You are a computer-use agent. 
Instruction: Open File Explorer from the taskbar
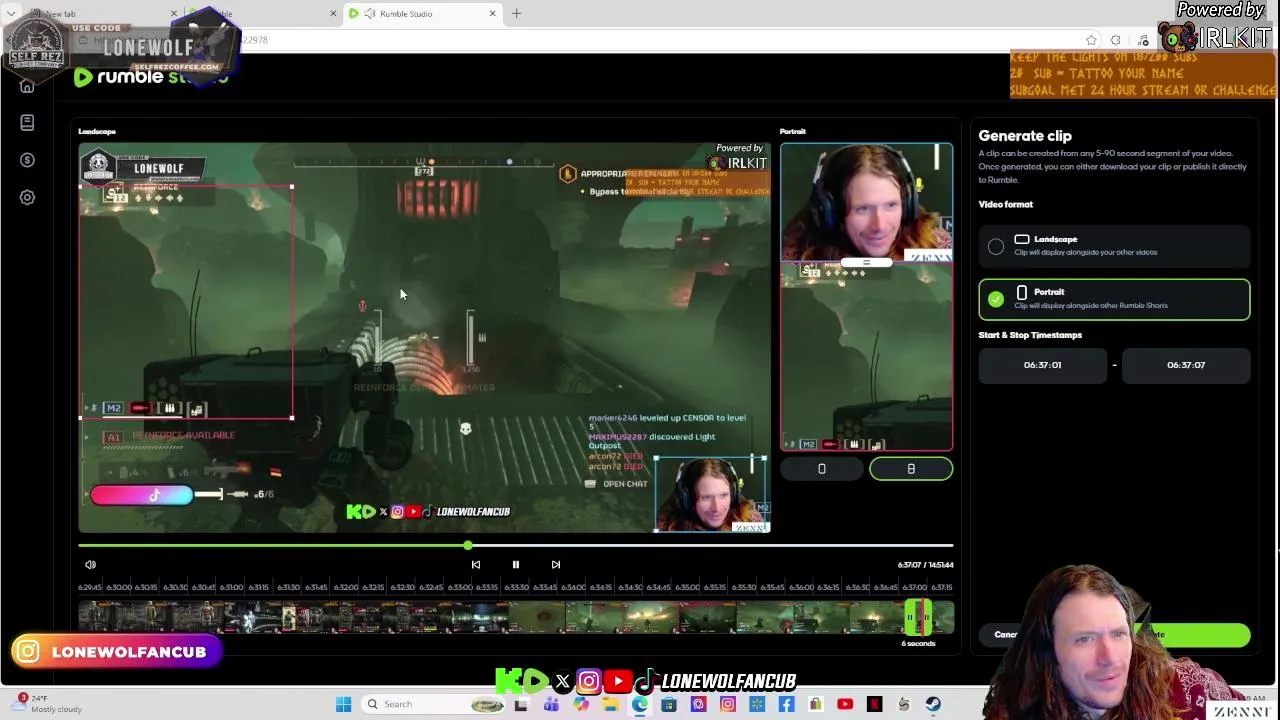pyautogui.click(x=610, y=705)
